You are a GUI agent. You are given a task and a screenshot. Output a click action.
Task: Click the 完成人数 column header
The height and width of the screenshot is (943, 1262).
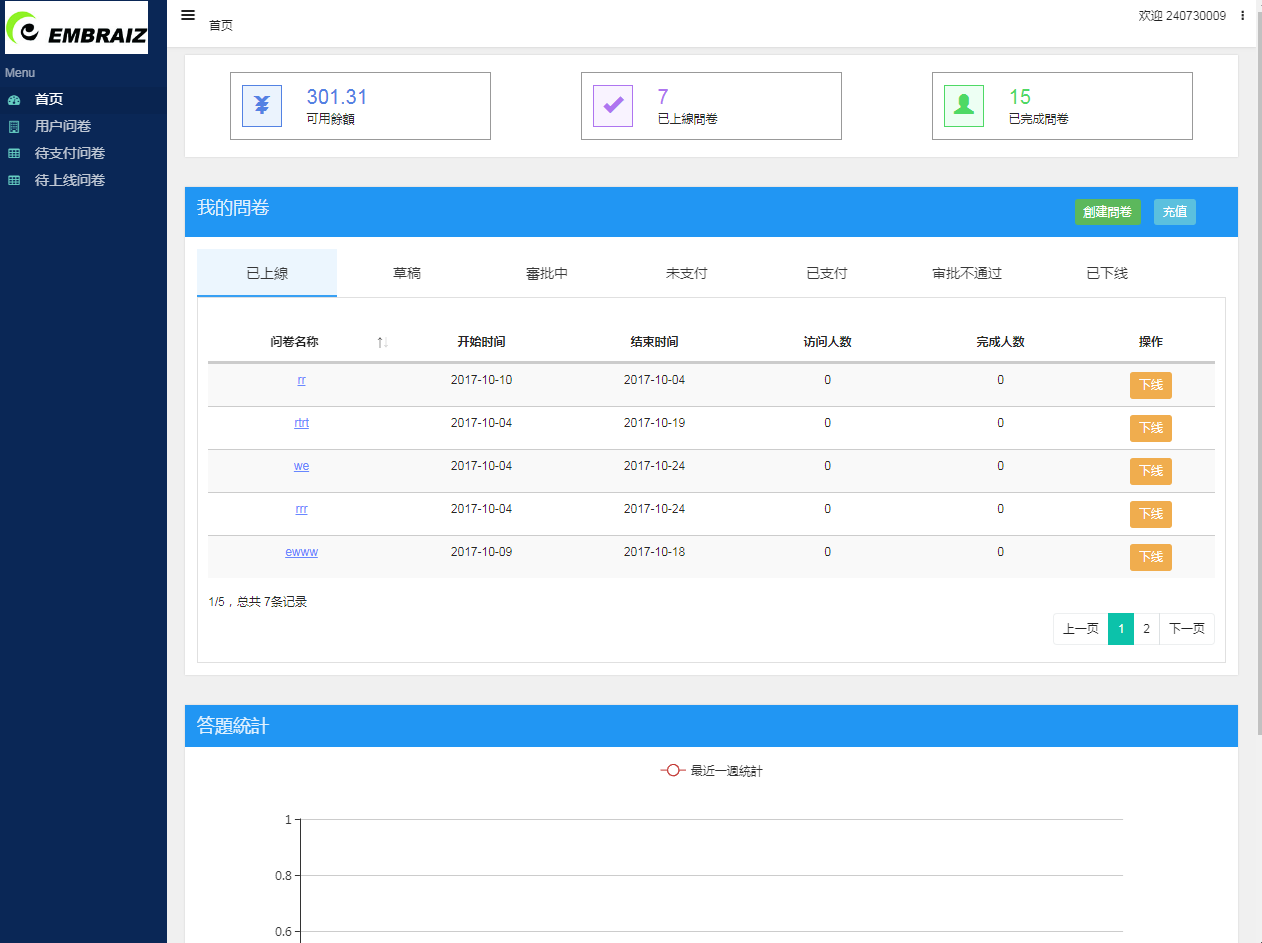(1001, 342)
